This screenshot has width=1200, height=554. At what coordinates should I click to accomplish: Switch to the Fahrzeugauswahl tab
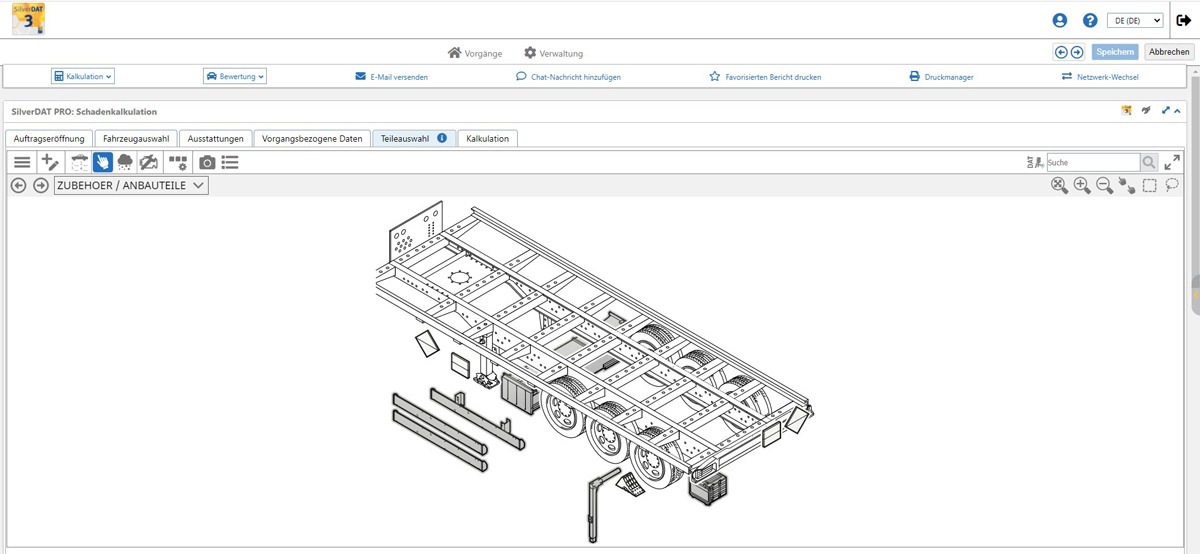[x=137, y=139]
